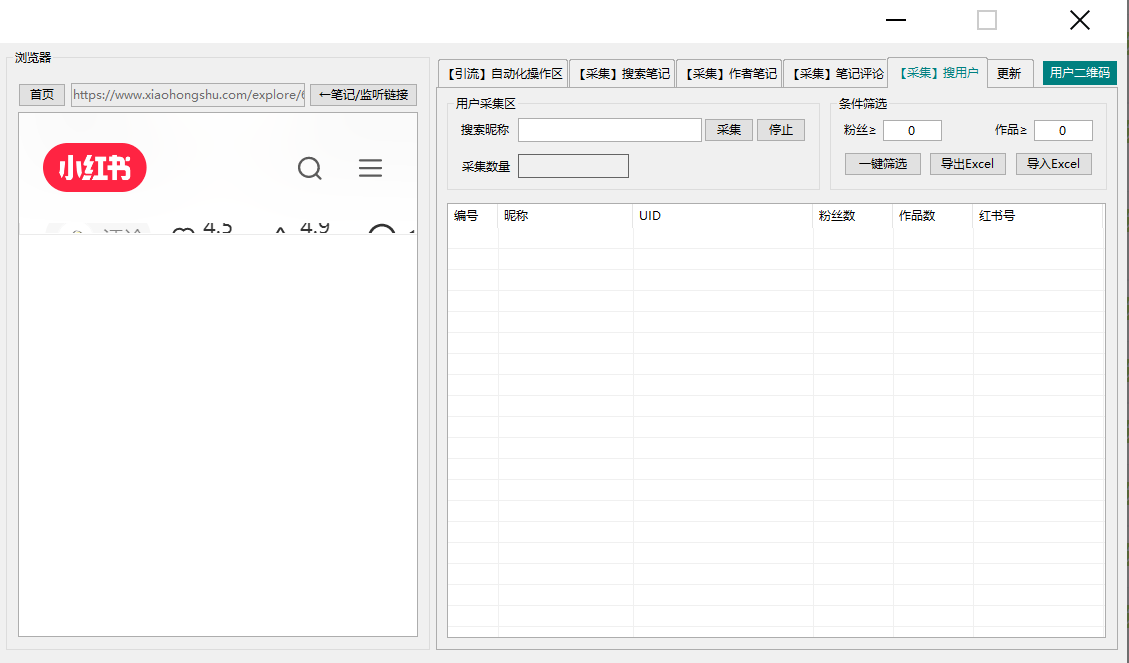Click the 用户二维码 button
This screenshot has width=1129, height=663.
pyautogui.click(x=1079, y=73)
